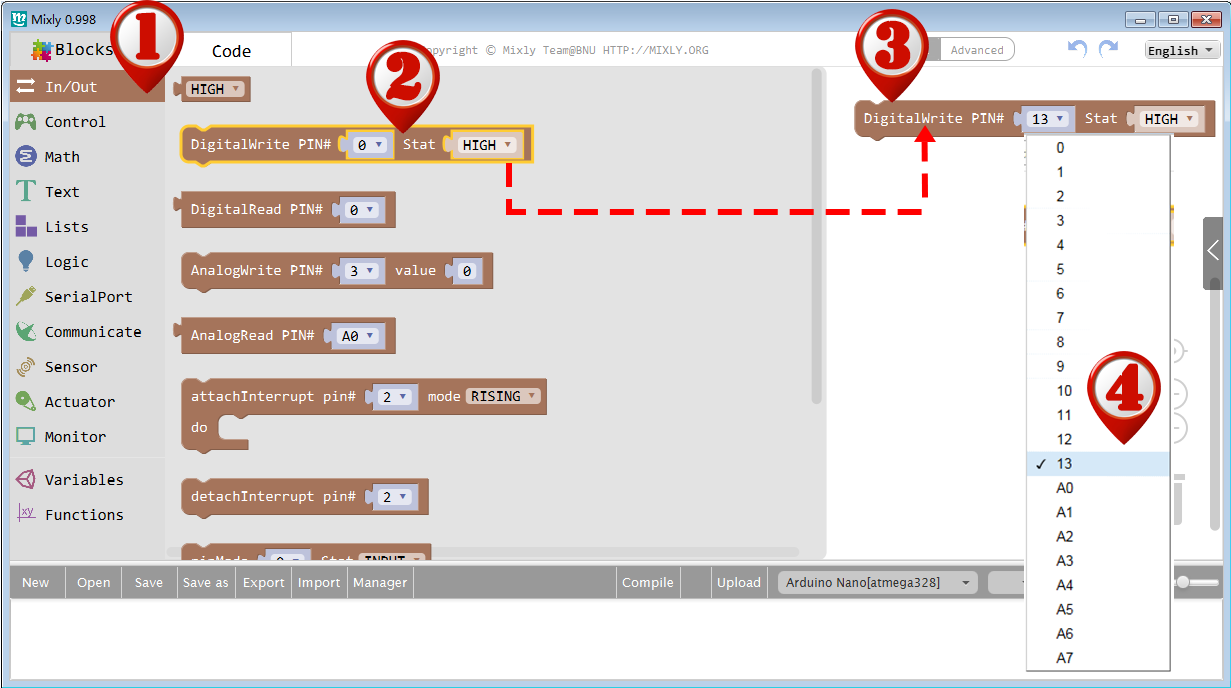Click the Undo arrow icon
The width and height of the screenshot is (1231, 688).
coord(1077,49)
